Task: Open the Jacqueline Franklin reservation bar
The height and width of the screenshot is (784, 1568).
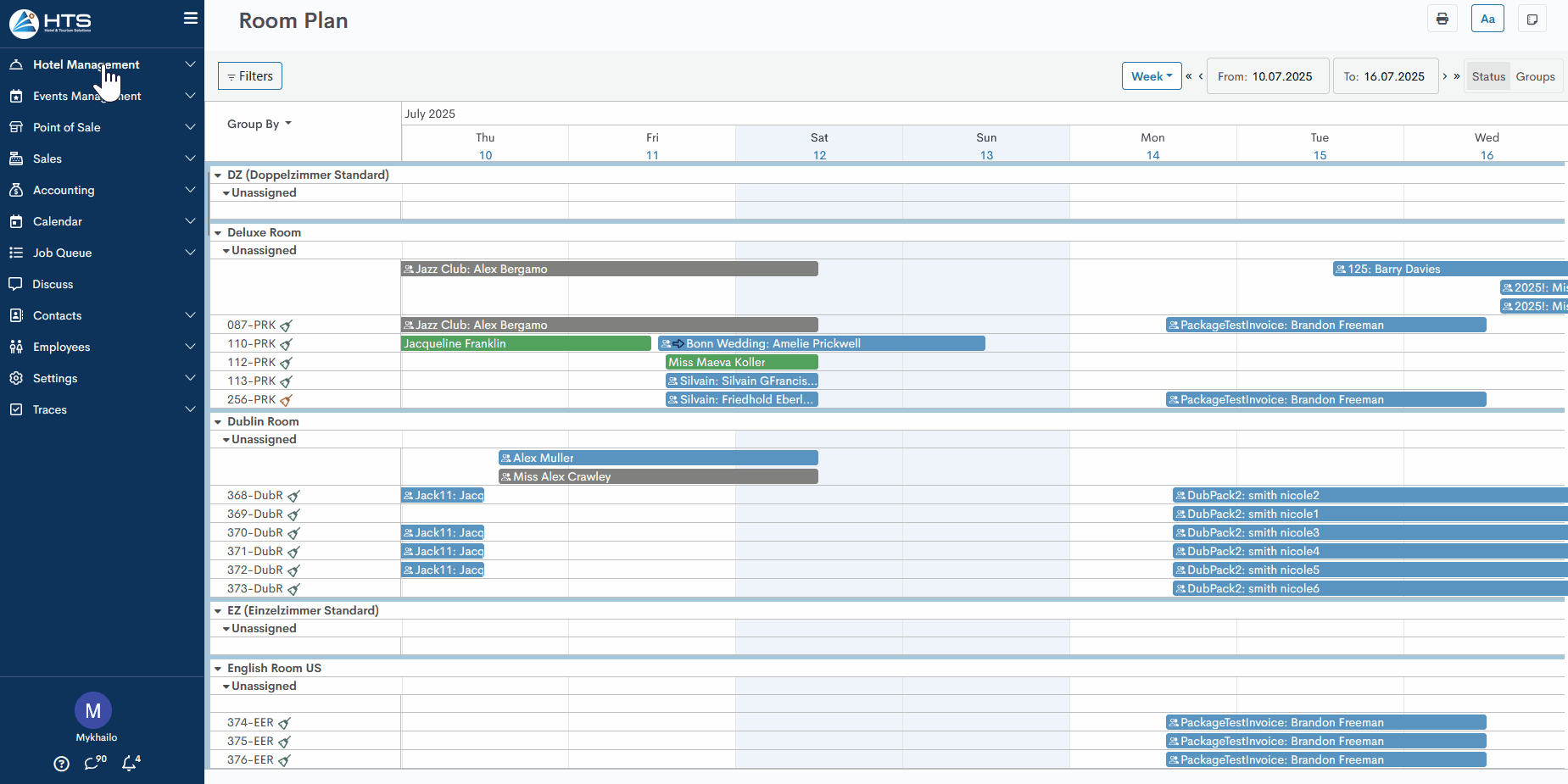Action: click(x=526, y=343)
